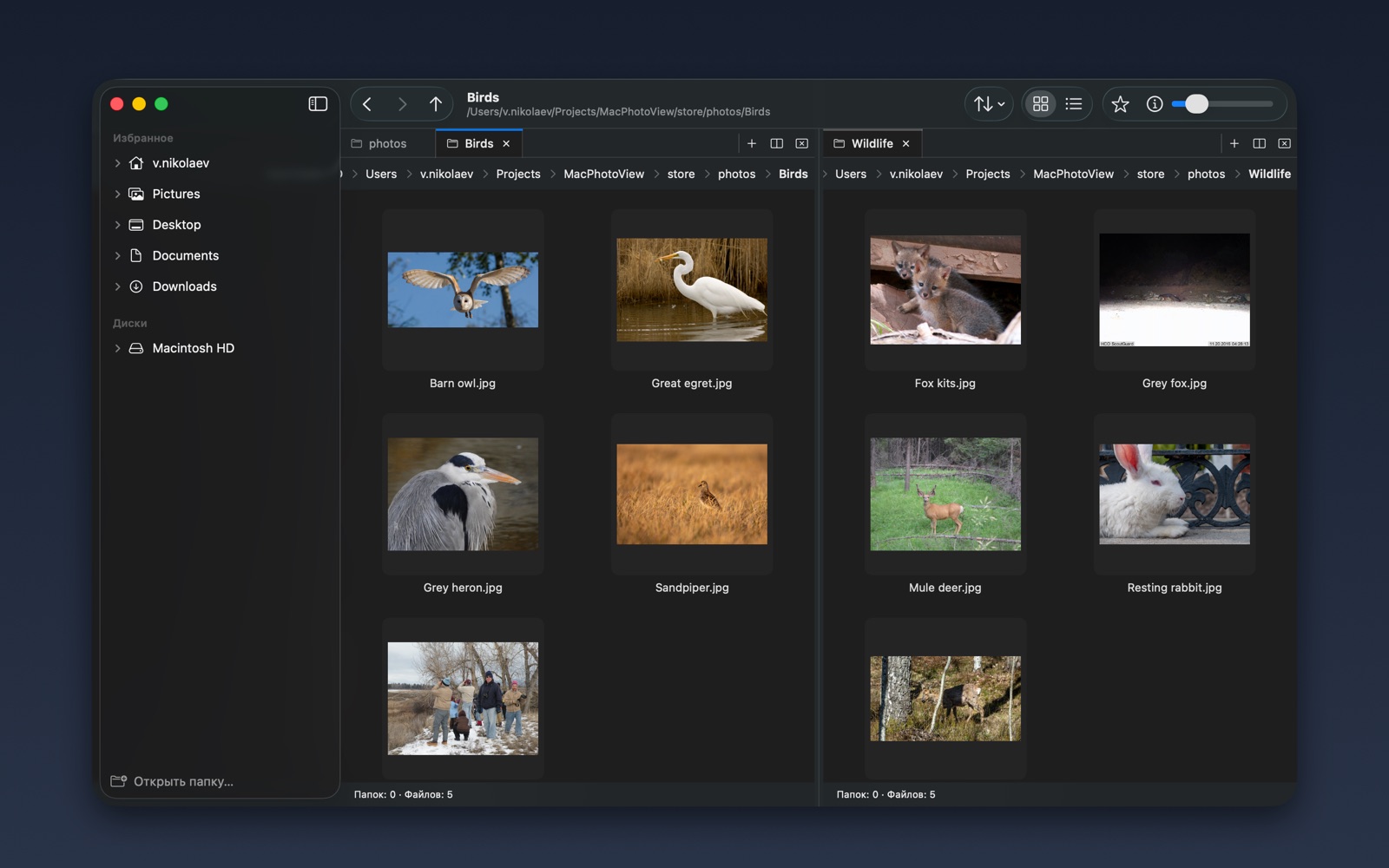Select the Resting rabbit.jpg thumbnail
The image size is (1389, 868).
[1175, 494]
